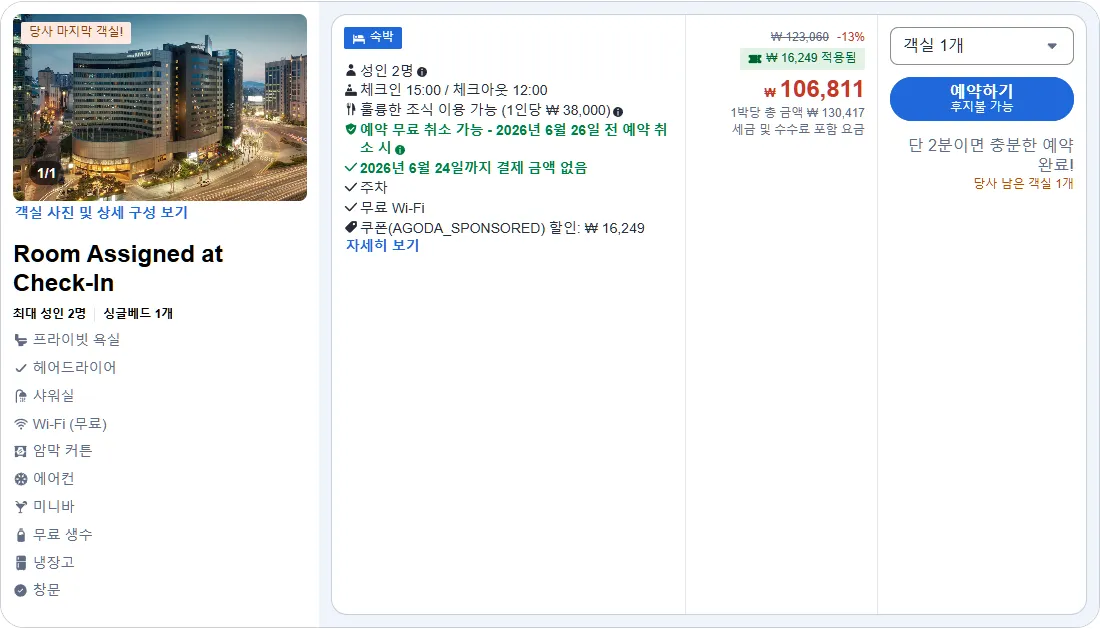Click the refrigerator icon beside 냉장고

tap(21, 562)
